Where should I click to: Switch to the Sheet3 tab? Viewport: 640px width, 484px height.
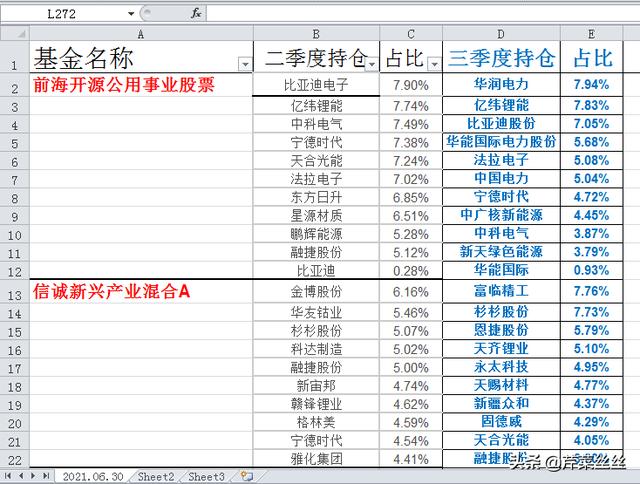207,476
